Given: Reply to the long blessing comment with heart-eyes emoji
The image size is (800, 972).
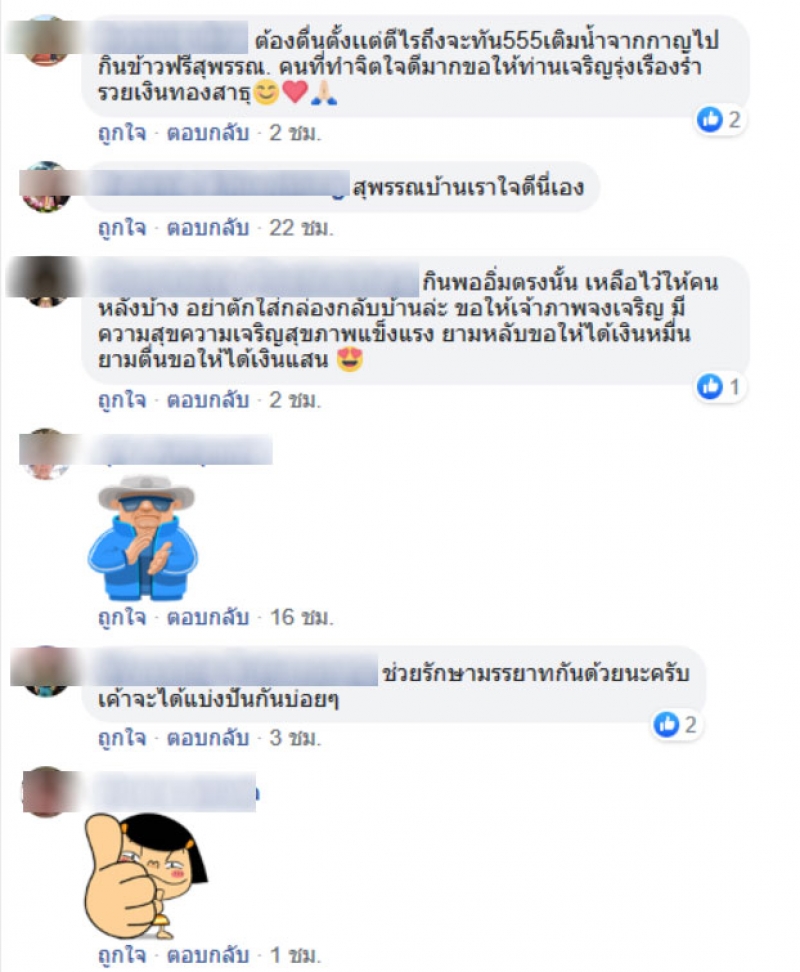Looking at the screenshot, I should 208,400.
